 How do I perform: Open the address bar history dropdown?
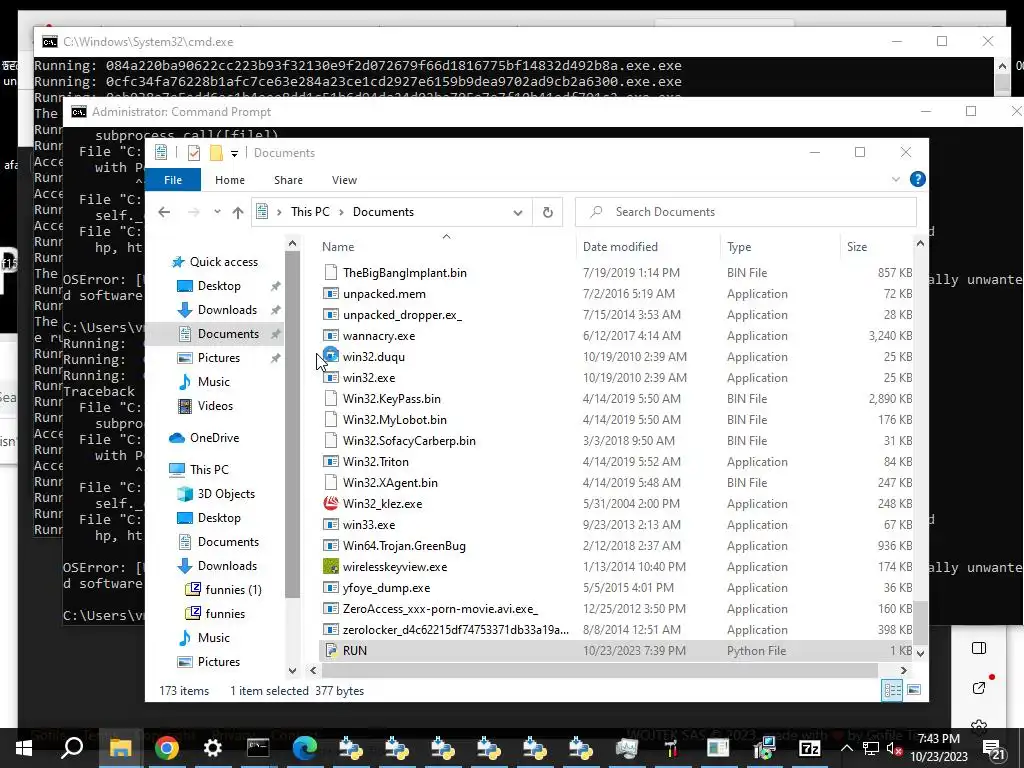coord(517,212)
